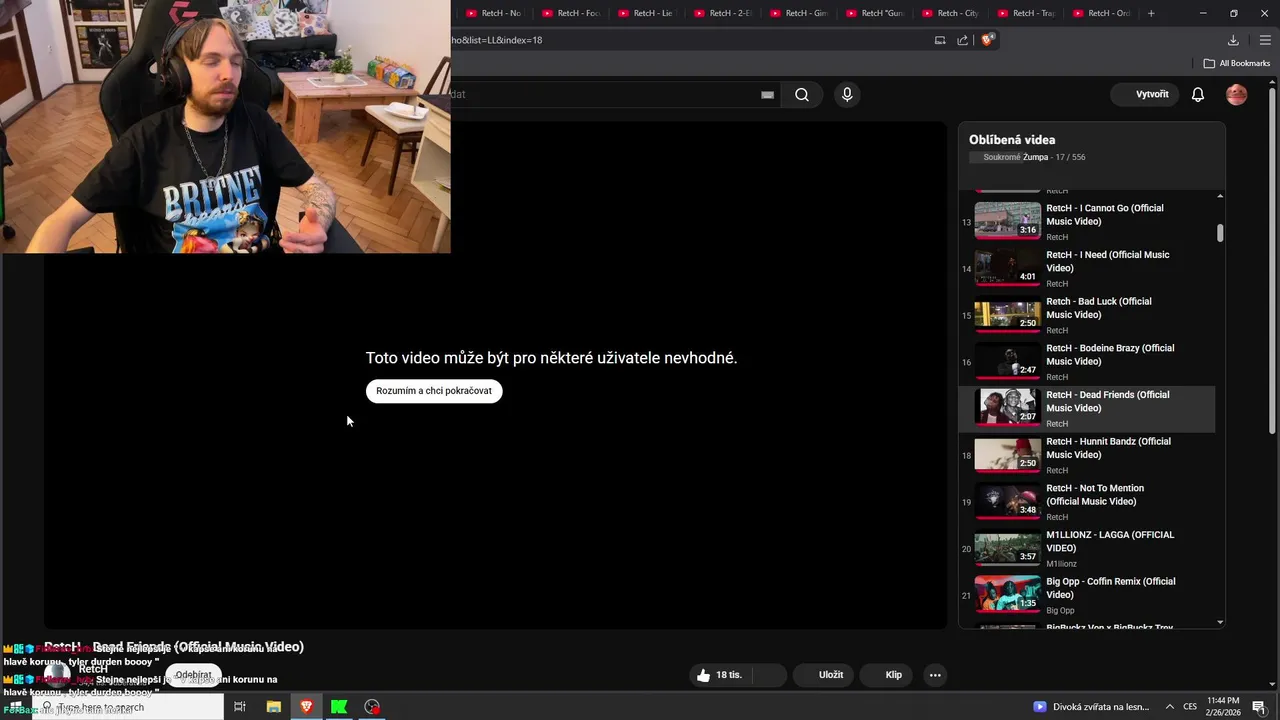1280x720 pixels.
Task: Click the M1llionz channel name in playlist
Action: click(1061, 564)
